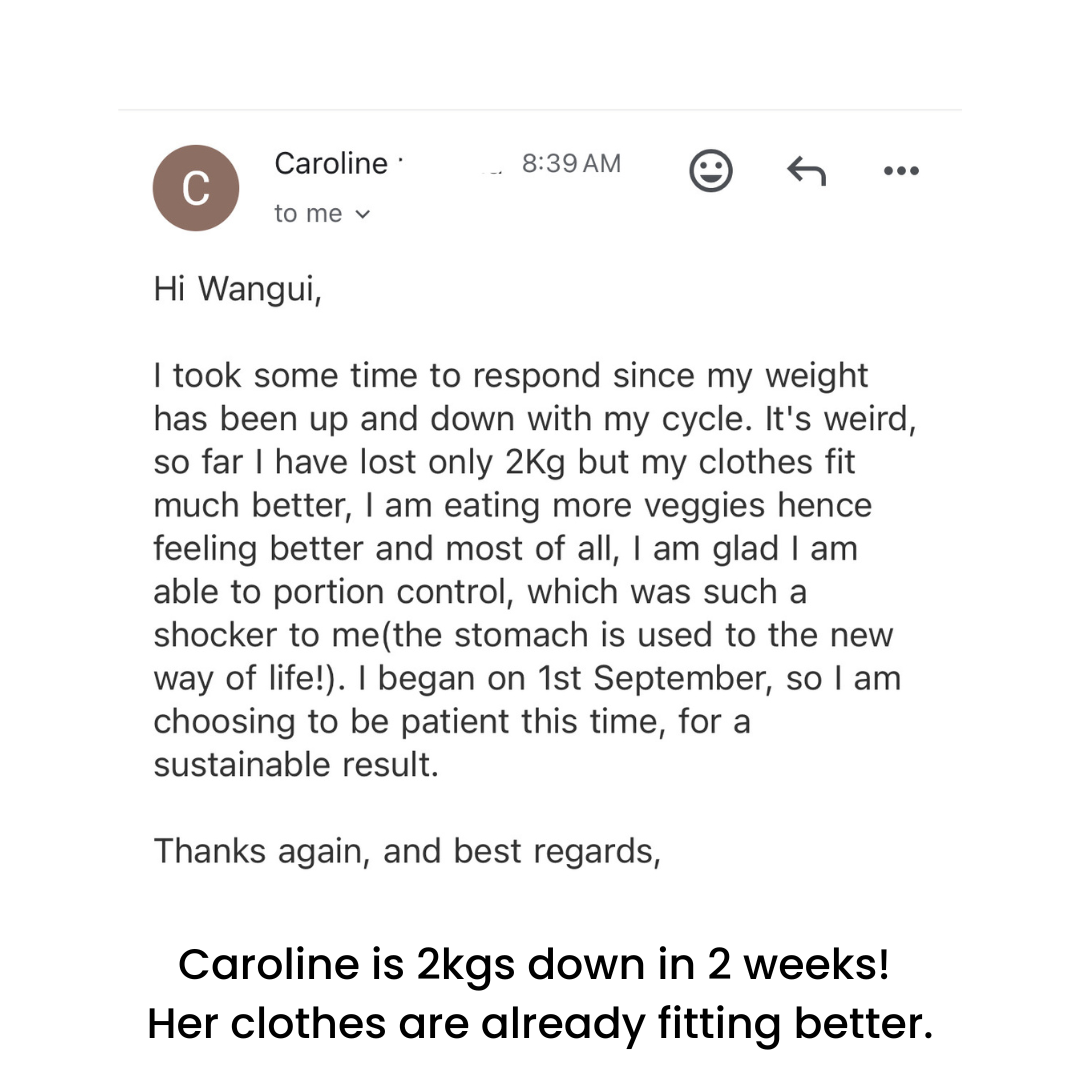Image resolution: width=1080 pixels, height=1080 pixels.
Task: Add an emoji reaction to the email
Action: [710, 170]
